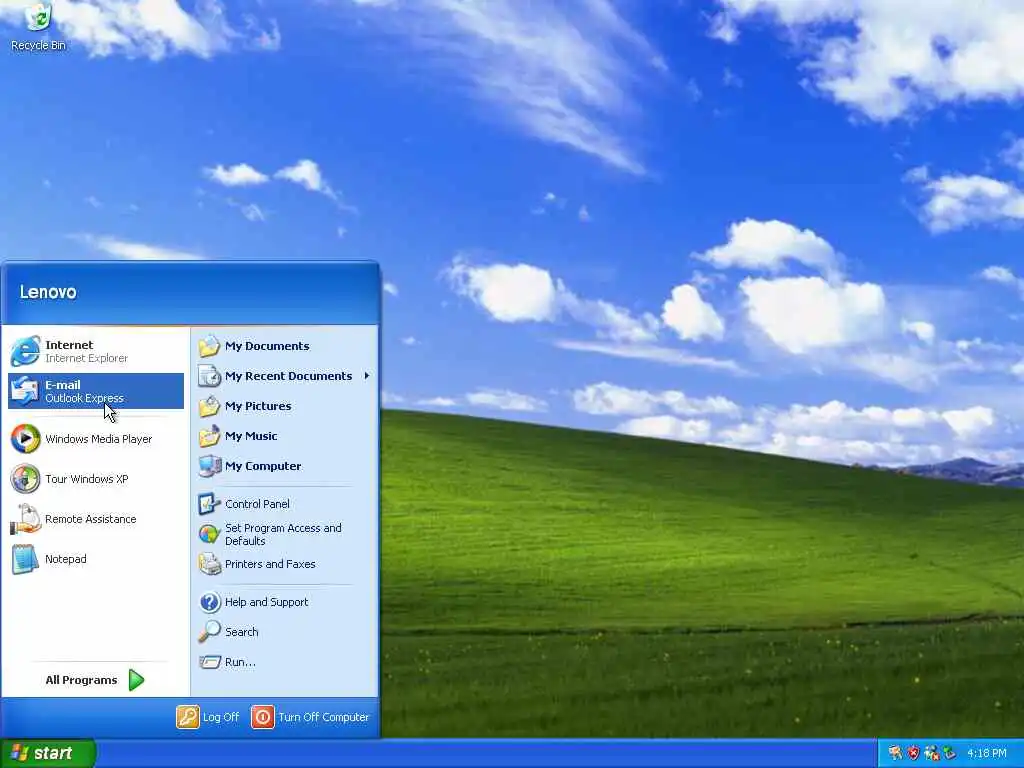Open the Run... dialog
This screenshot has width=1024, height=768.
[x=284, y=662]
